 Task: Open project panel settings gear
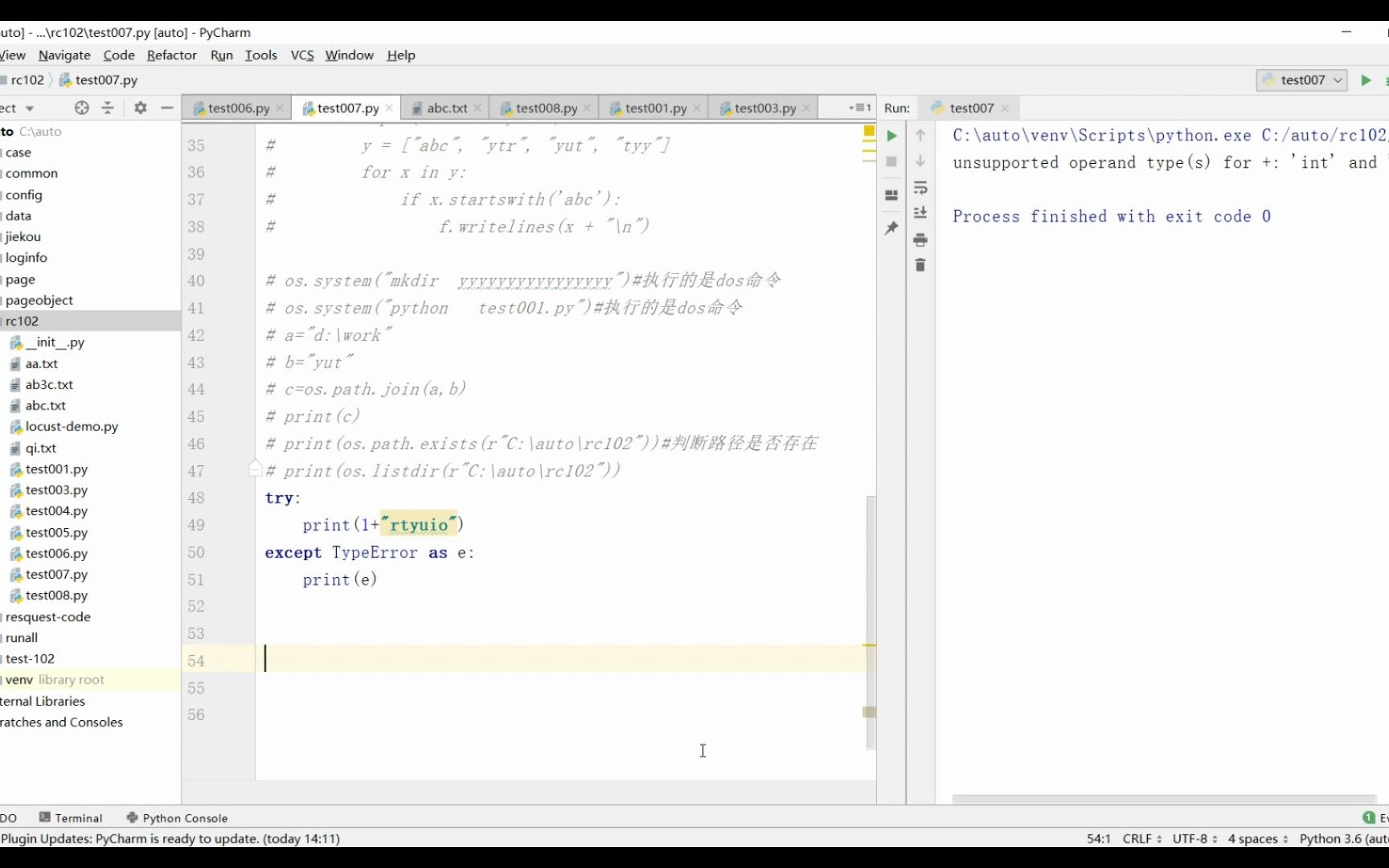point(141,108)
